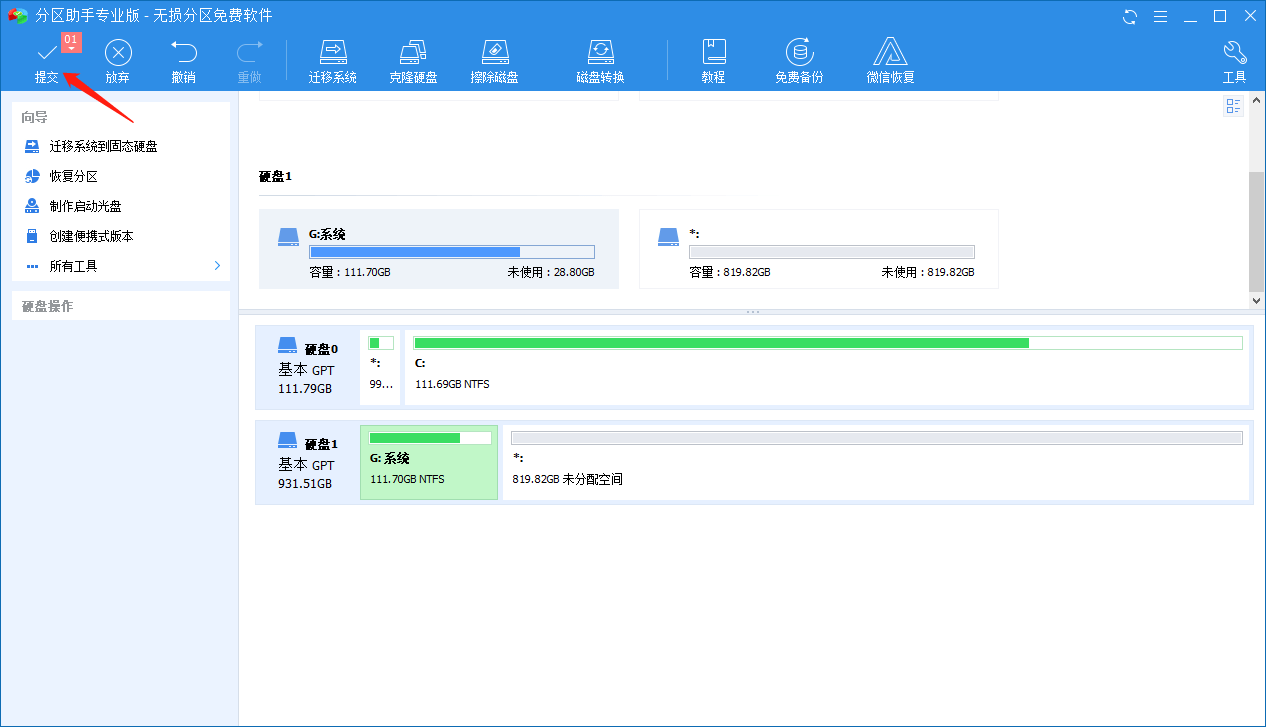Click 制作启动光盘 link

(85, 206)
